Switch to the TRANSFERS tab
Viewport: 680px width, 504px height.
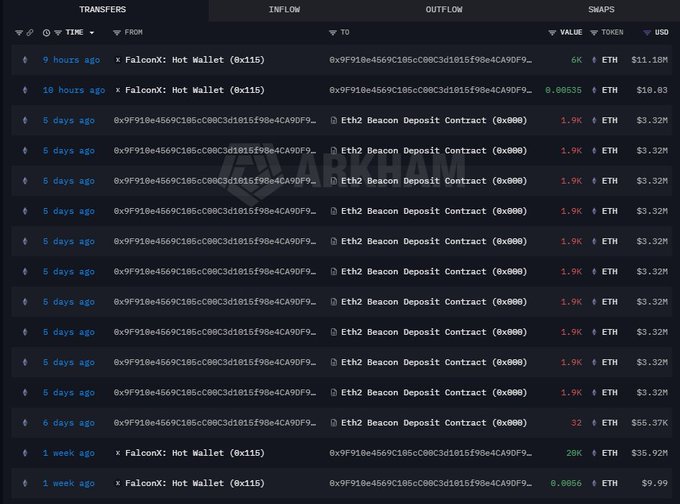[x=103, y=10]
